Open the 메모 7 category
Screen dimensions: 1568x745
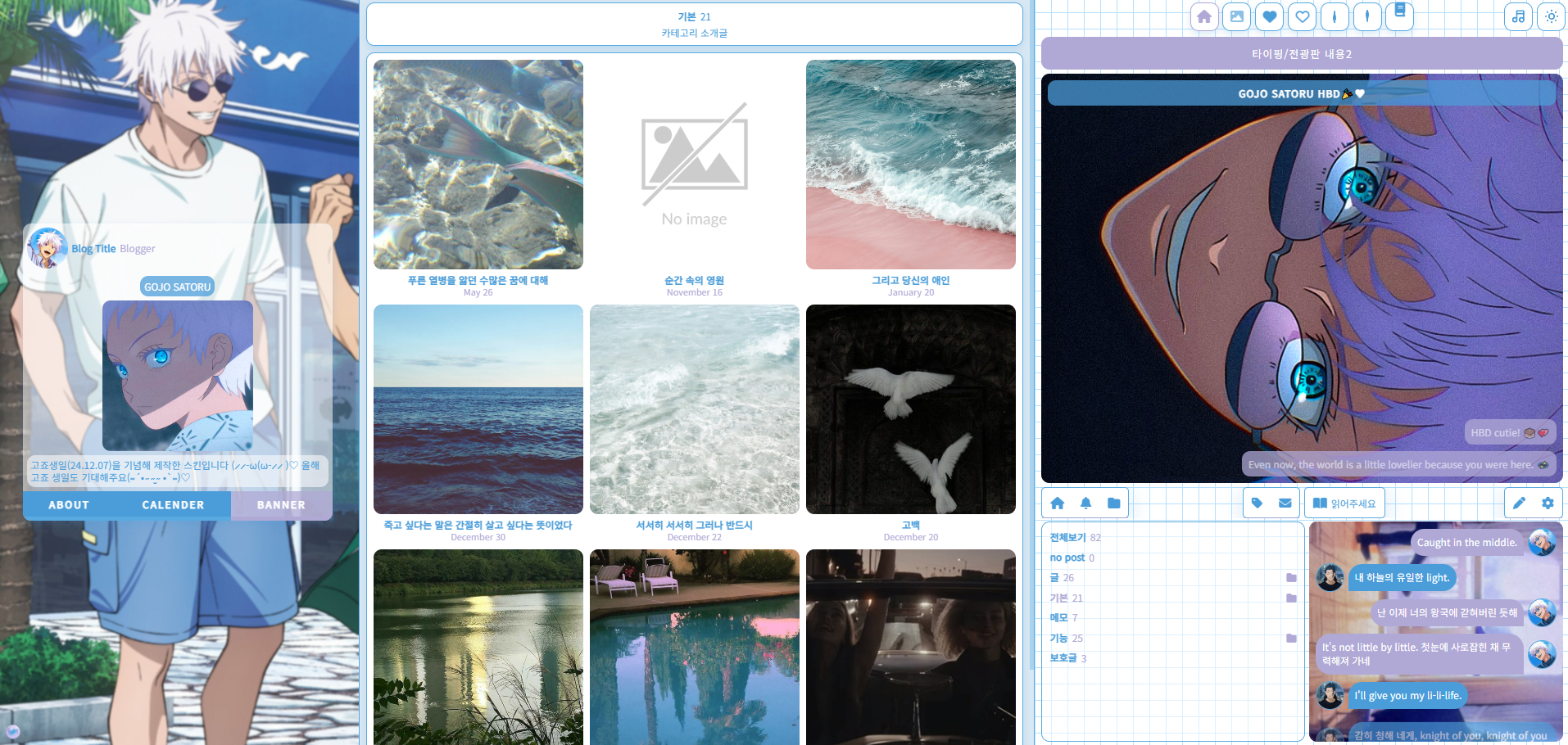point(1063,618)
